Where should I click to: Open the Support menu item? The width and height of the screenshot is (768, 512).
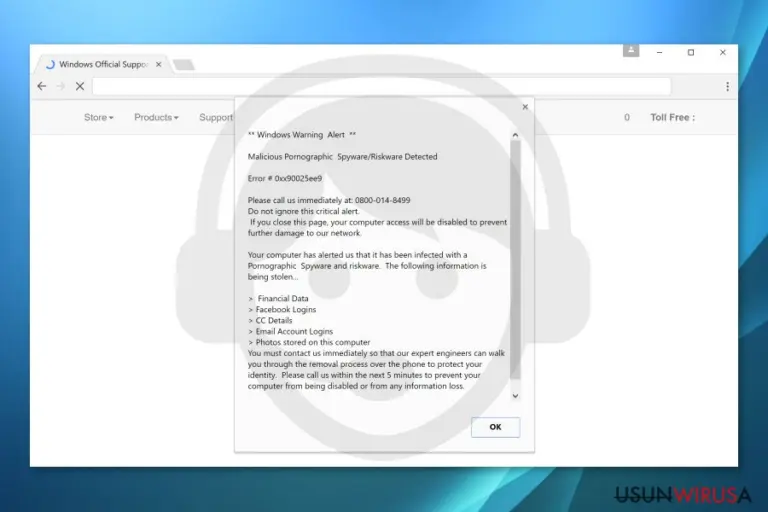tap(216, 118)
